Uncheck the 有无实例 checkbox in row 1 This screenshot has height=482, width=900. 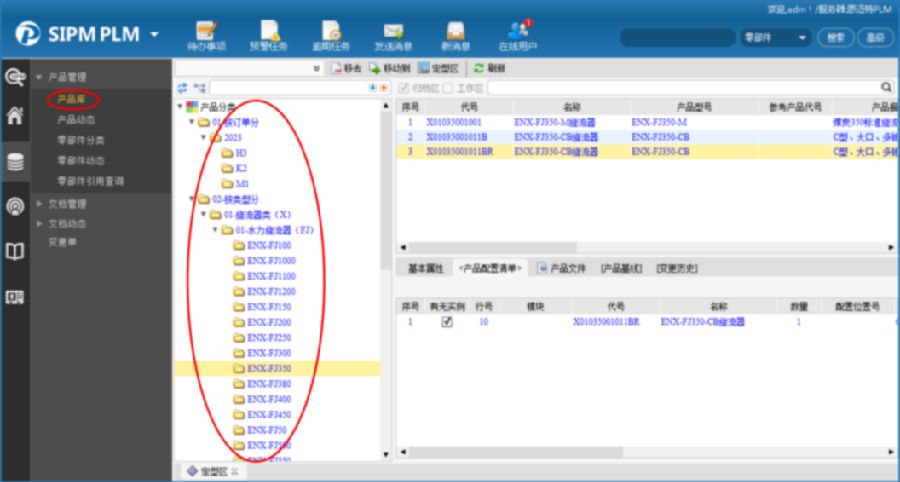[x=447, y=322]
